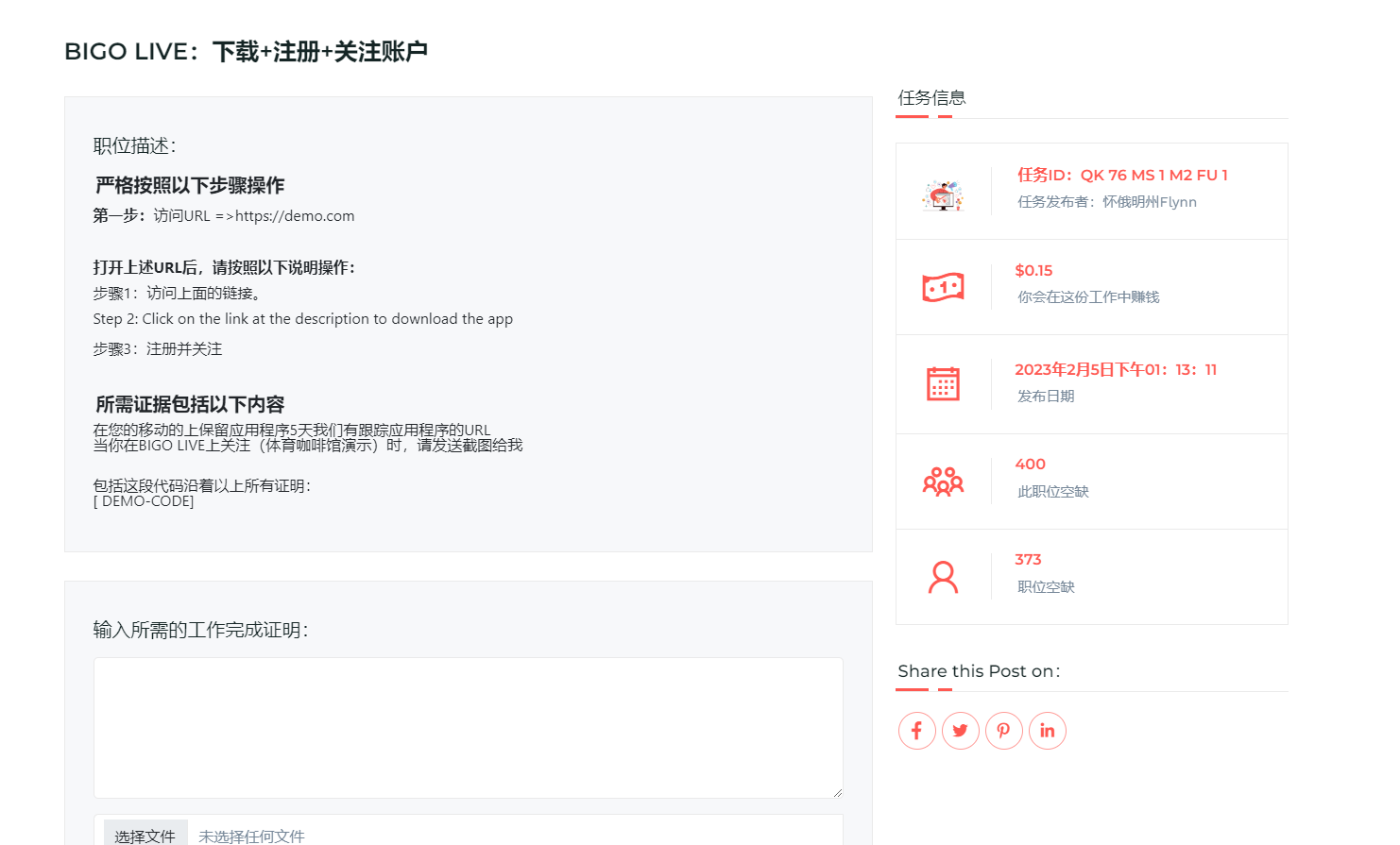Click the 未选择任何文件 file status text

(251, 837)
